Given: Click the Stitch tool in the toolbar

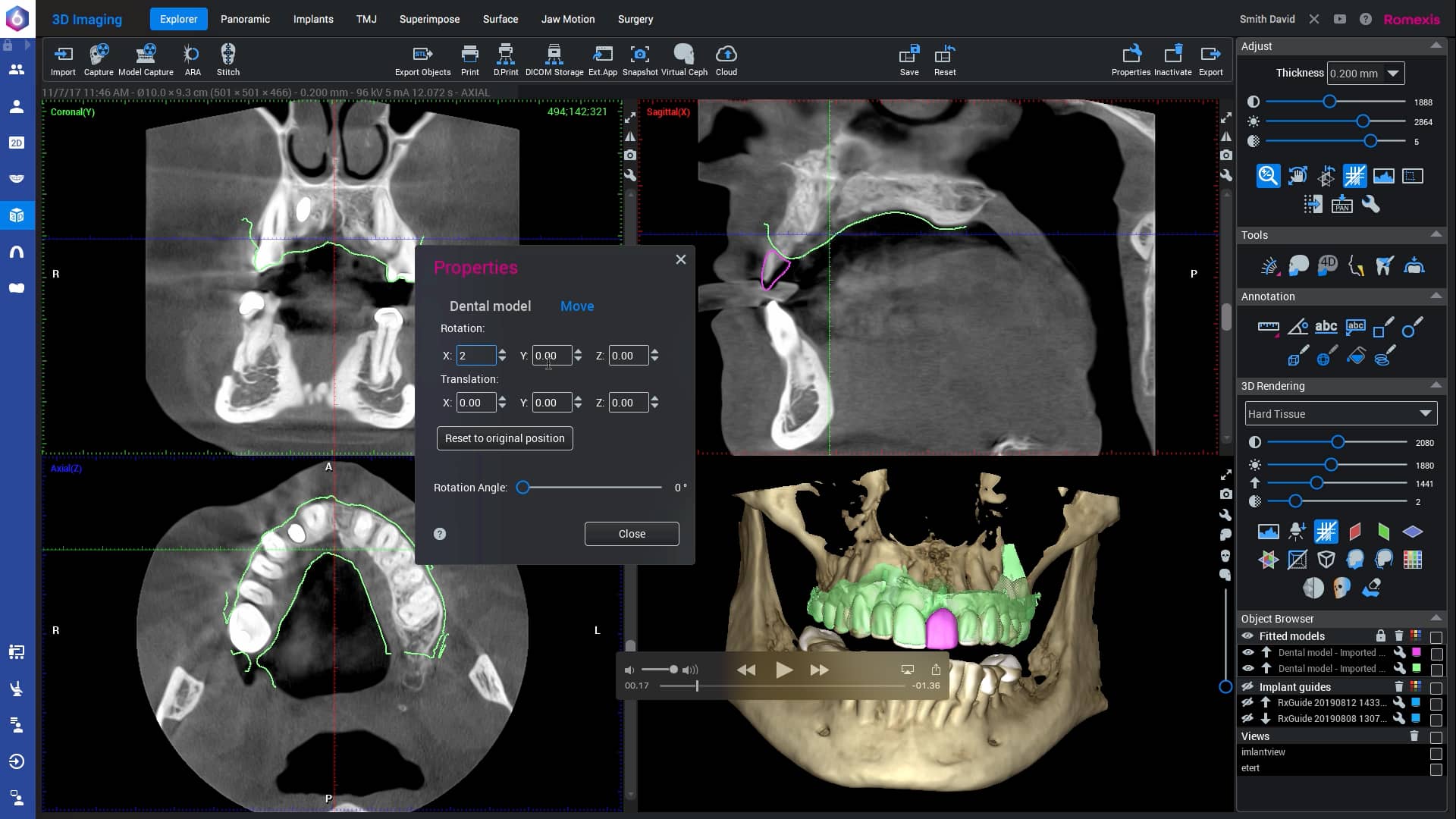Looking at the screenshot, I should [x=227, y=59].
